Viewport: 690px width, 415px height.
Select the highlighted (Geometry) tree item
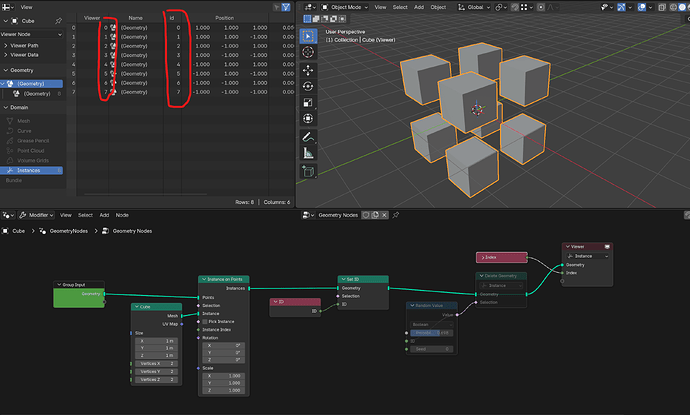coord(32,84)
